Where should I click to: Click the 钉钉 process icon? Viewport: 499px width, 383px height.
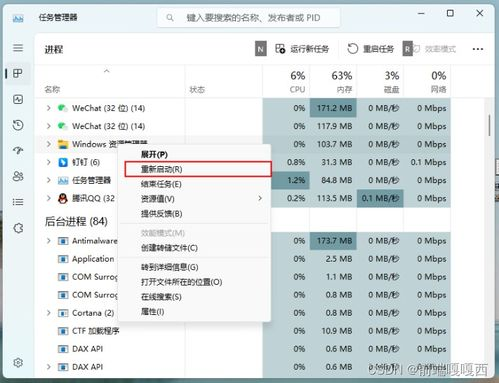click(x=63, y=162)
